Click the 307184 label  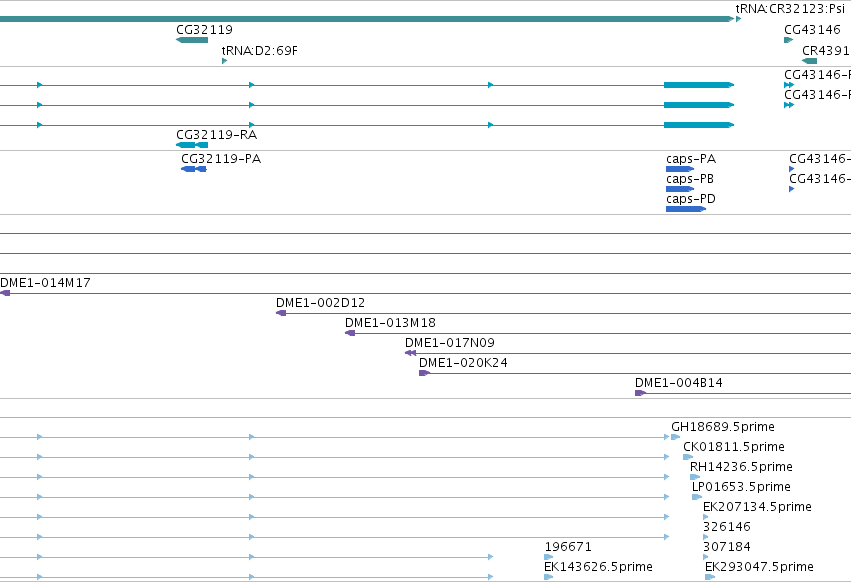727,547
